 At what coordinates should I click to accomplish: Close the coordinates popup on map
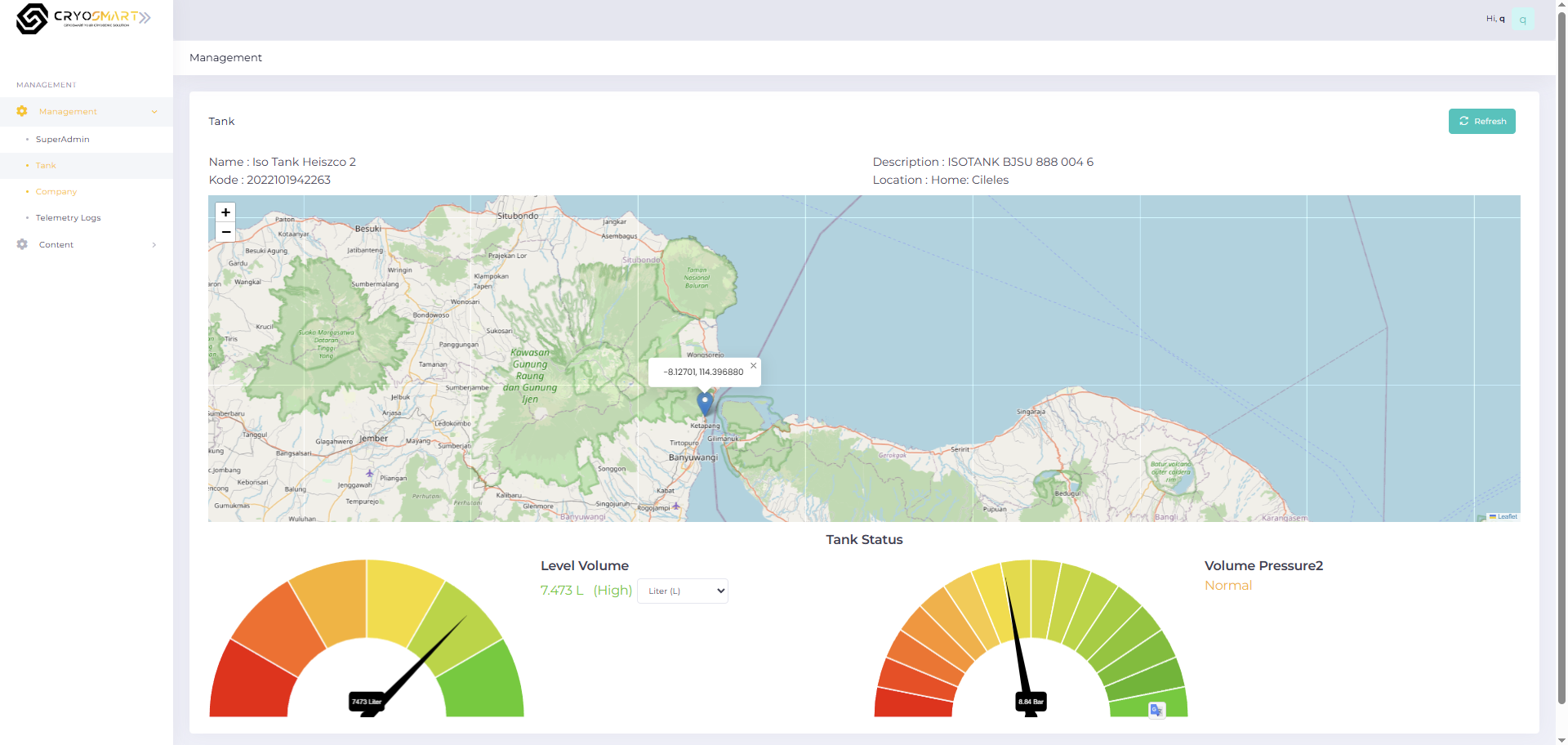[753, 365]
